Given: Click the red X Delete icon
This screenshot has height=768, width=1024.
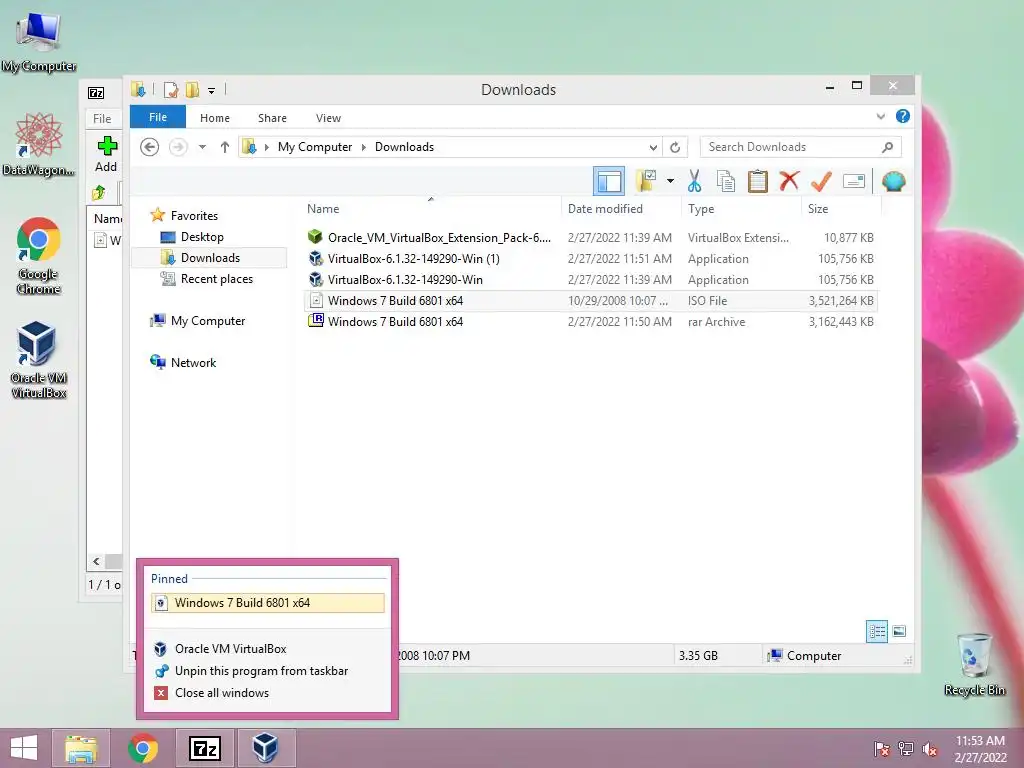Looking at the screenshot, I should tap(789, 181).
